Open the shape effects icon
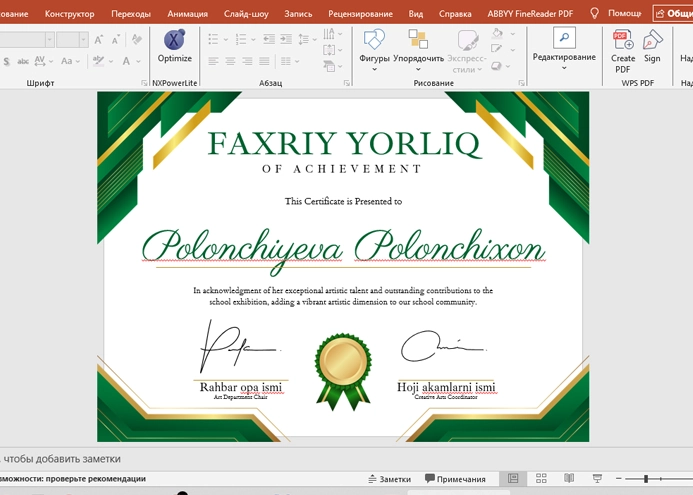 497,66
